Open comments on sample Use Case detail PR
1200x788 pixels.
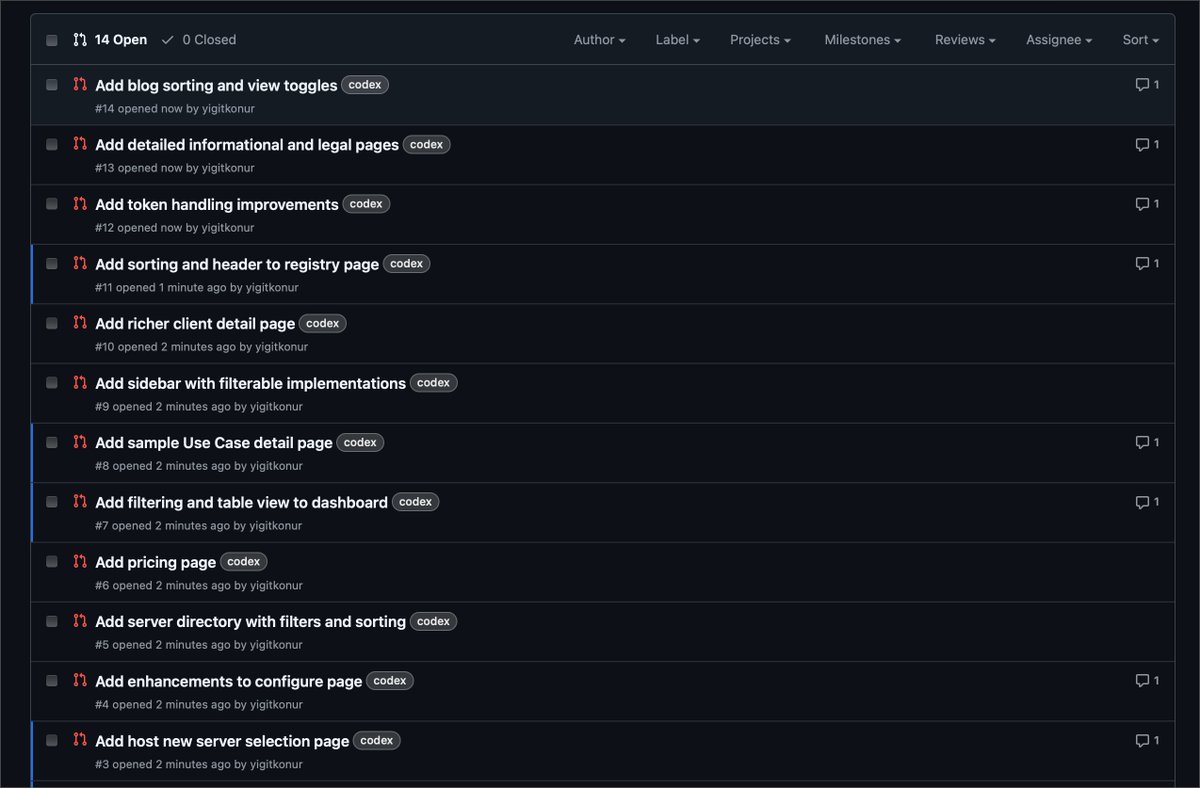[x=1147, y=442]
